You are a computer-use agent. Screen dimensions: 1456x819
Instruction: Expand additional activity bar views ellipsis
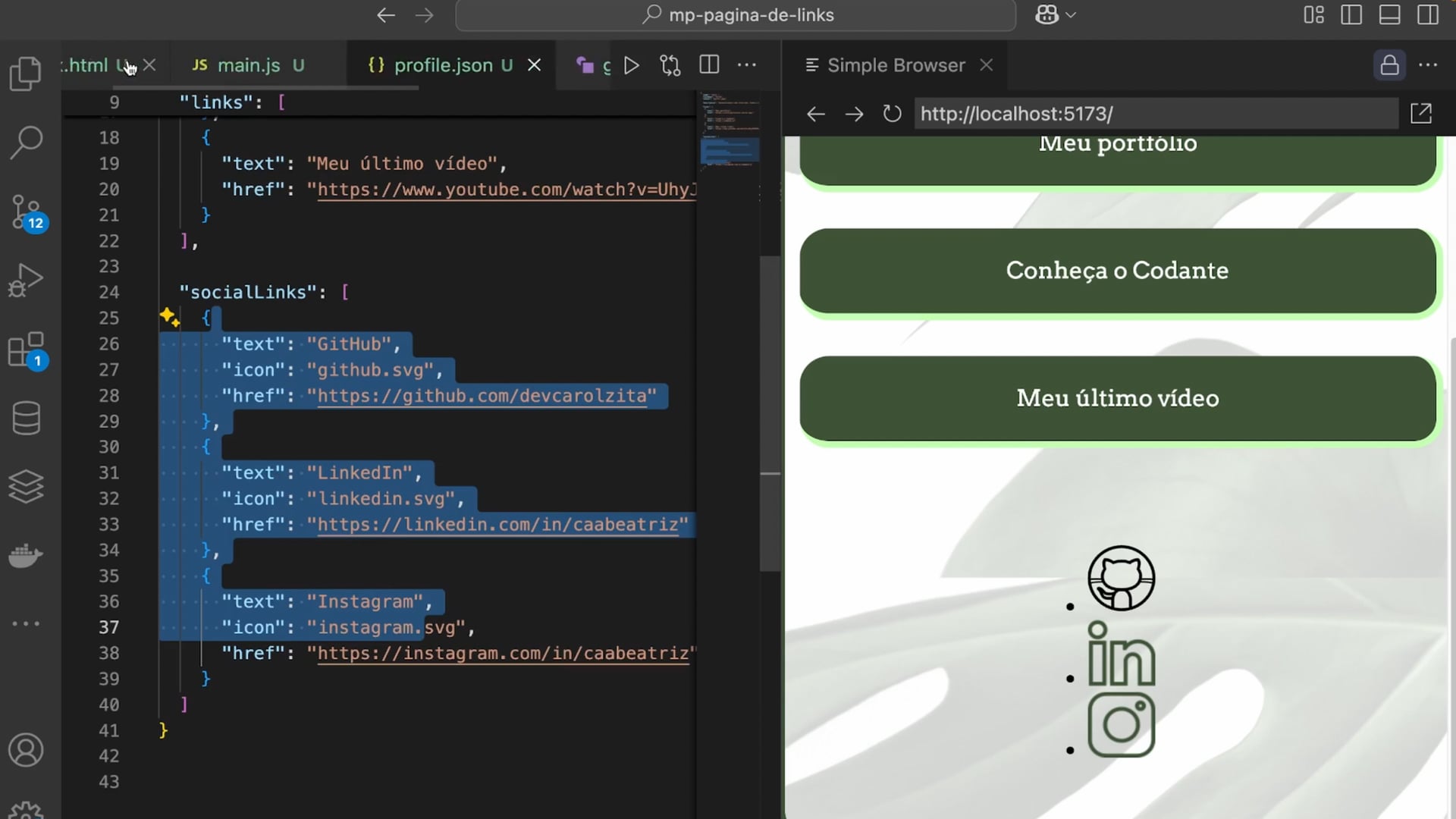(x=26, y=623)
